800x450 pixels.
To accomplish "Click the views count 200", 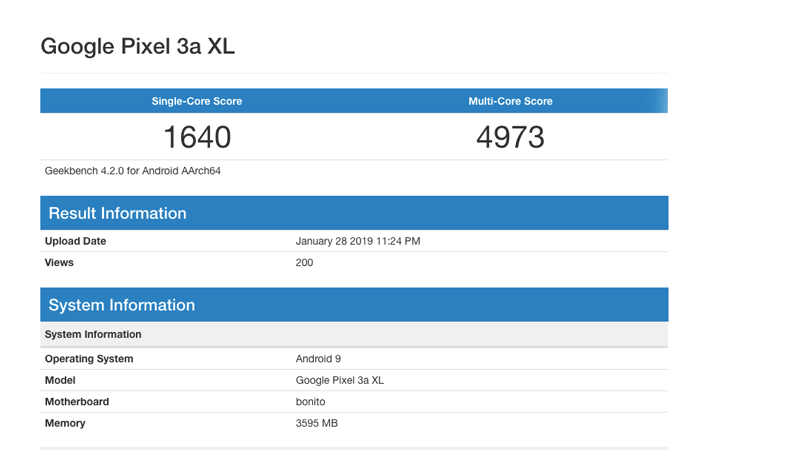I will (304, 262).
